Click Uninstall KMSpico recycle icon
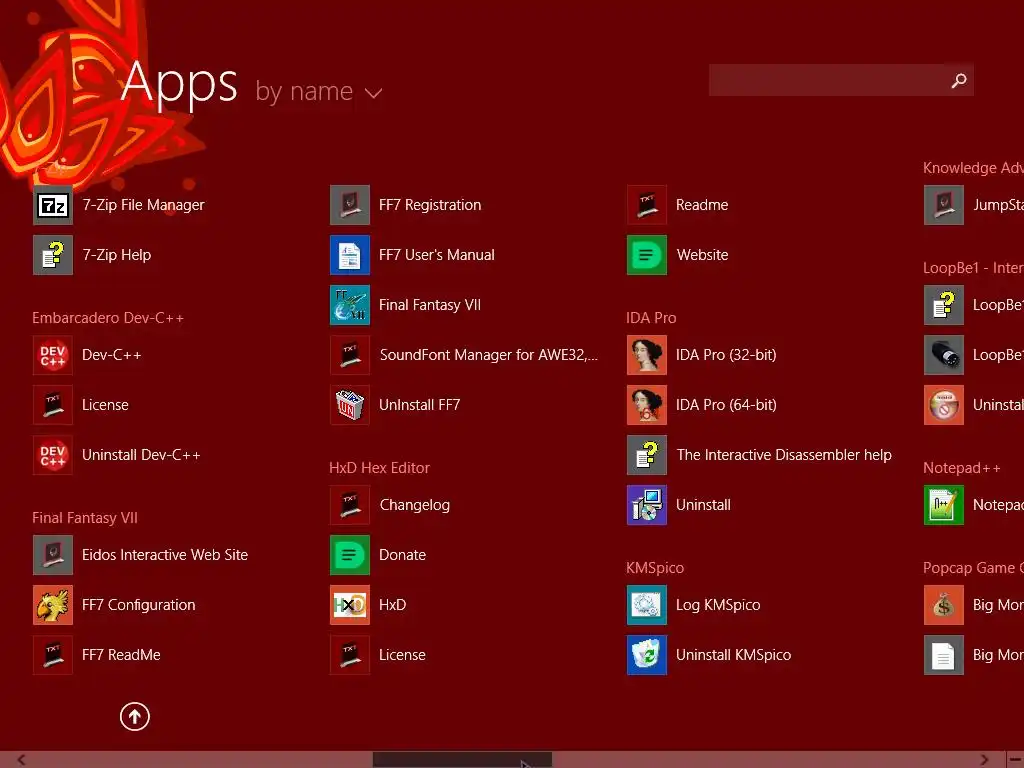Screen dimensions: 1024x768 tap(647, 655)
